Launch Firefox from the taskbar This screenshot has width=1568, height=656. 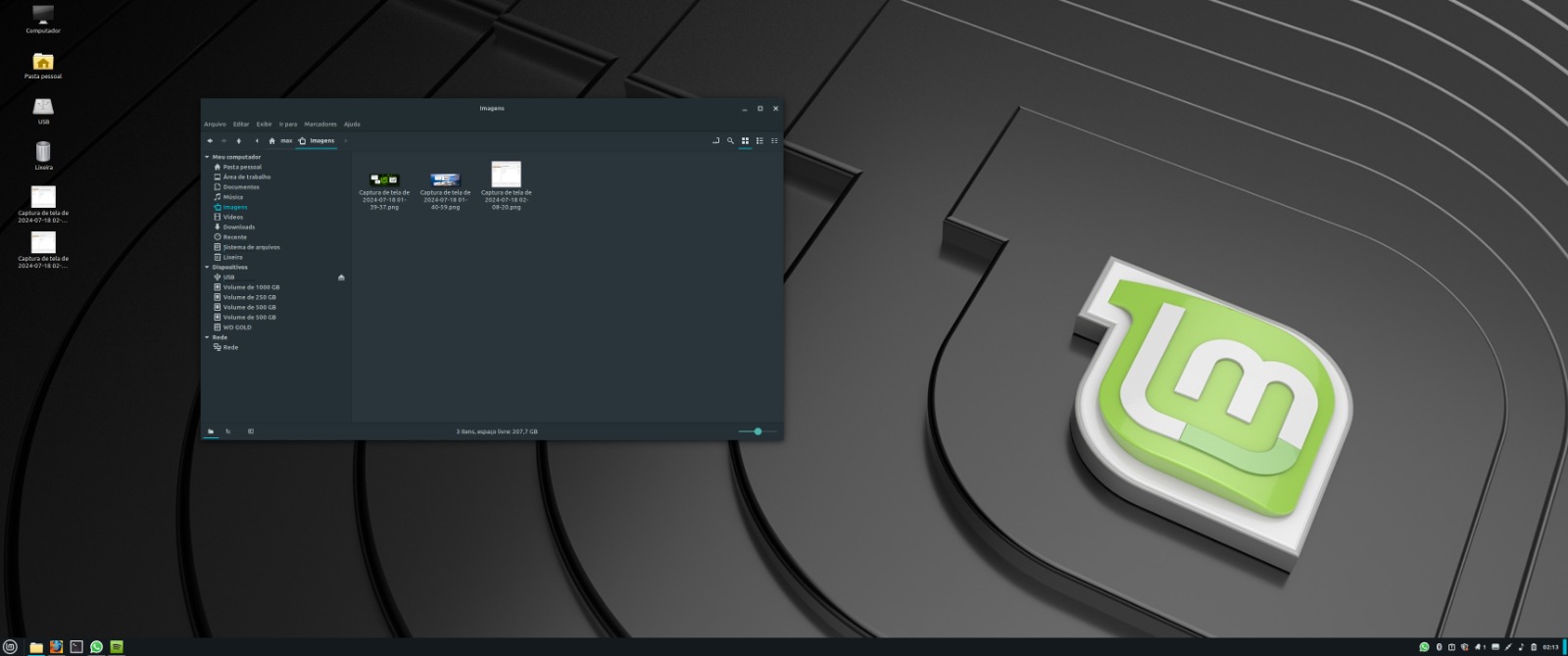56,647
